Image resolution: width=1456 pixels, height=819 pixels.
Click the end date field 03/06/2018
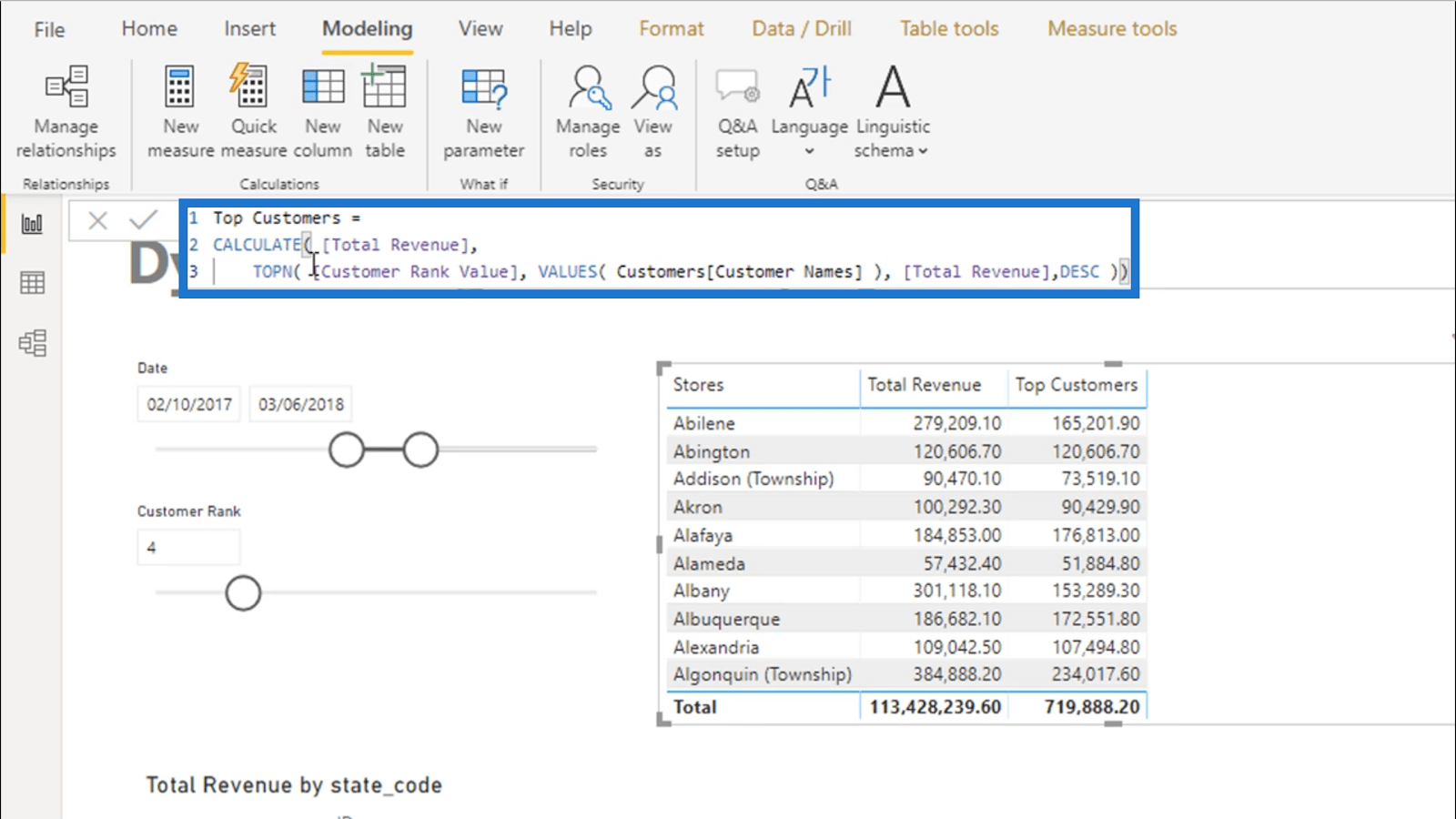coord(300,404)
